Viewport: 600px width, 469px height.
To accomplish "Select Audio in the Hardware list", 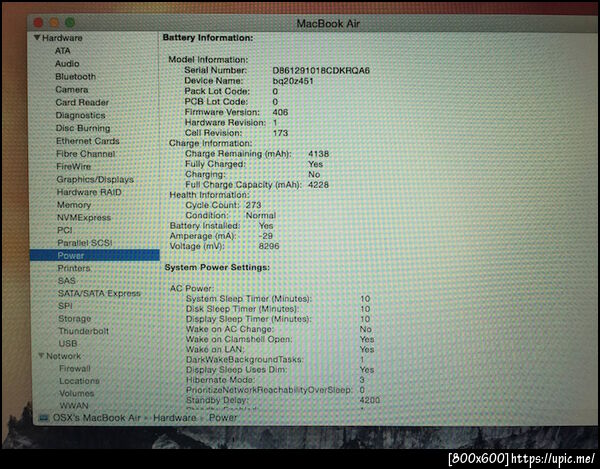I will pos(67,64).
